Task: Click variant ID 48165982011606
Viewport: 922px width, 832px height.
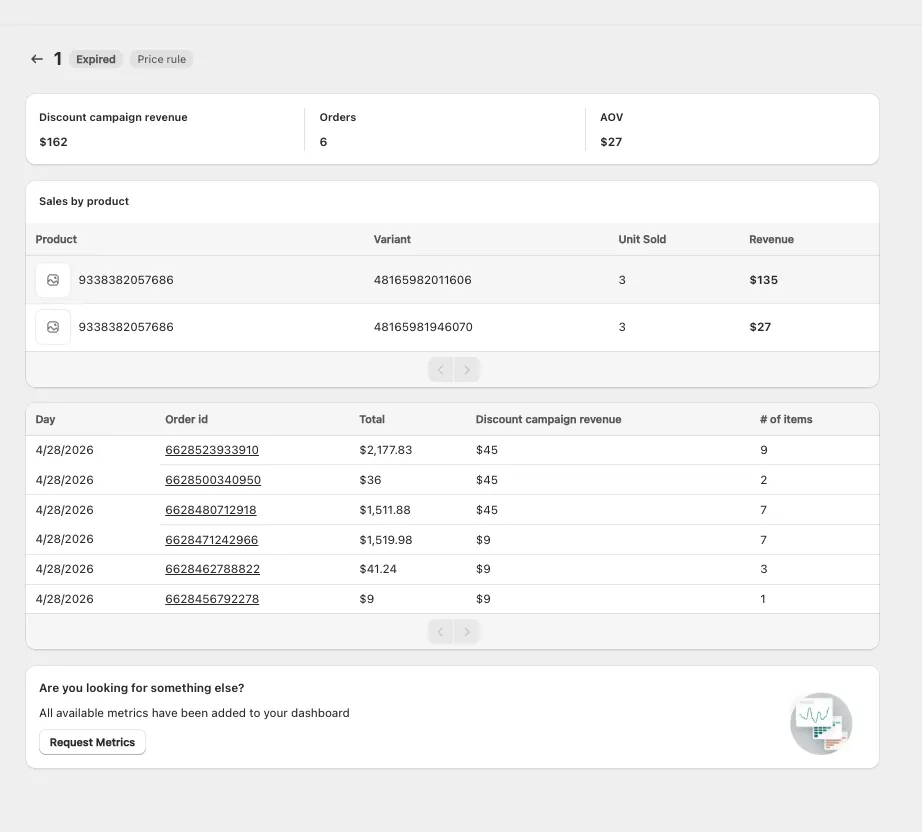Action: point(423,280)
